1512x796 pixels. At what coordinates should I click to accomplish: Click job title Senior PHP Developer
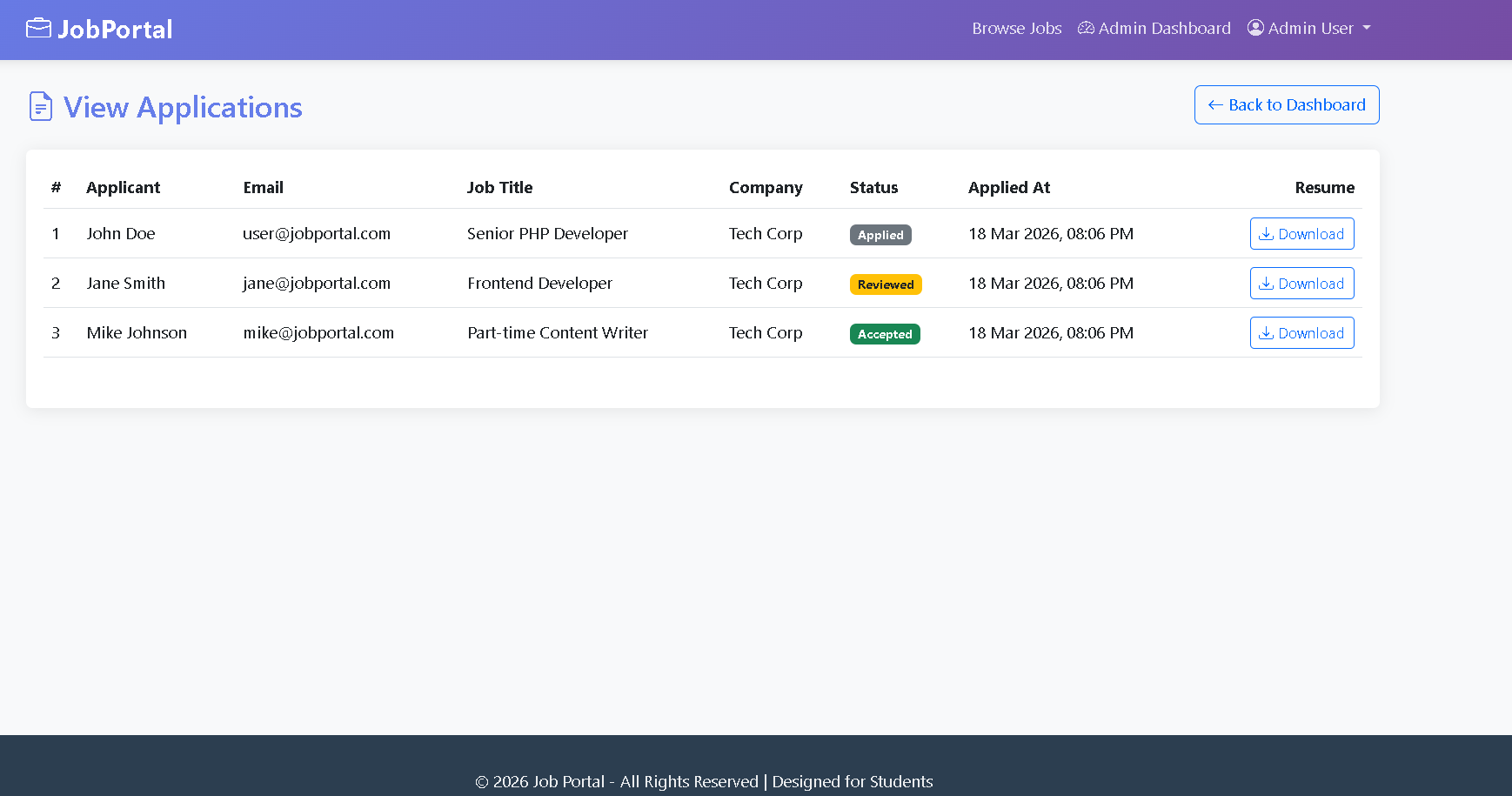coord(547,234)
